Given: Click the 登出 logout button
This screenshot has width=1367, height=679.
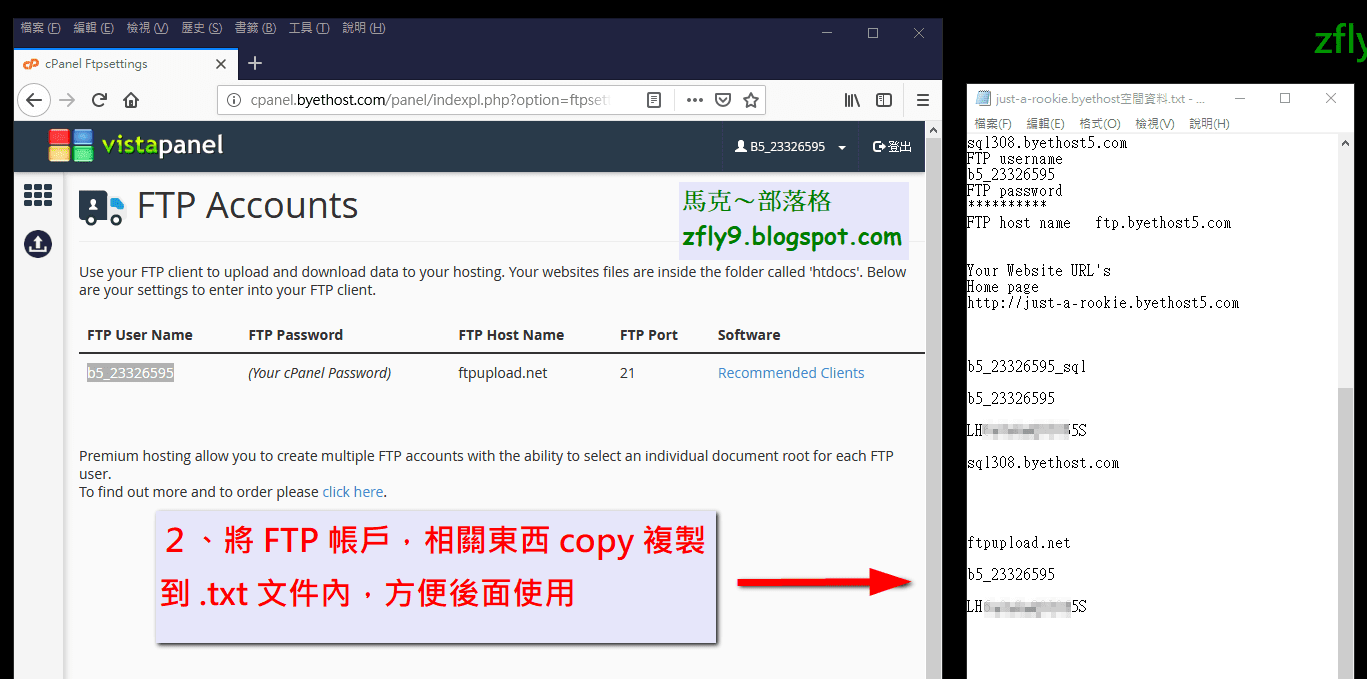Looking at the screenshot, I should pyautogui.click(x=891, y=146).
